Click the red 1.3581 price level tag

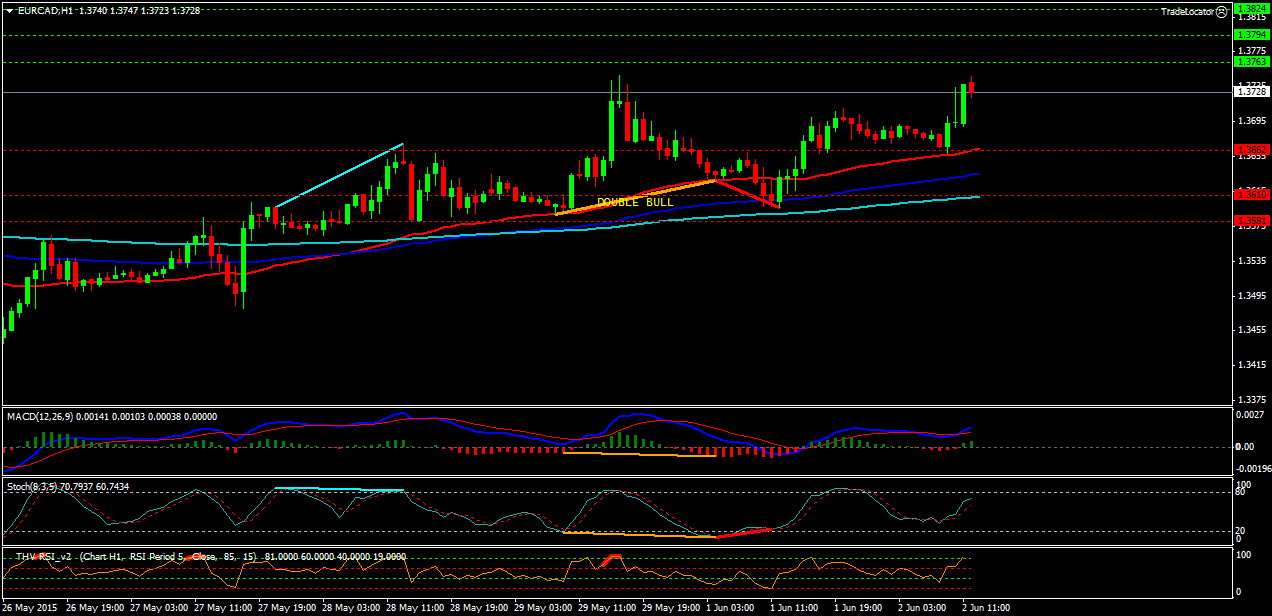click(1251, 220)
